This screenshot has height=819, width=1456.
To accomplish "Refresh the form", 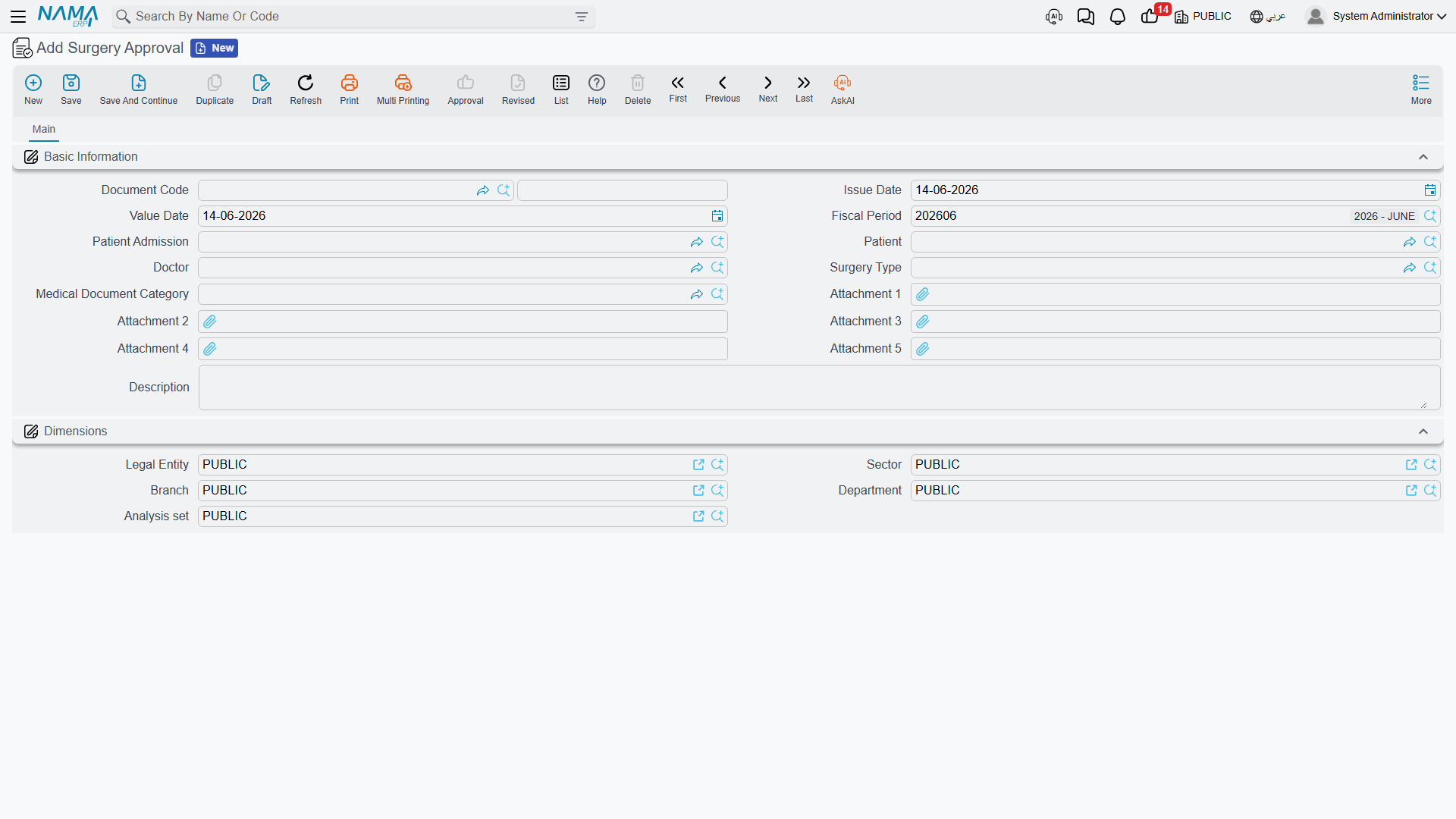I will click(x=306, y=89).
